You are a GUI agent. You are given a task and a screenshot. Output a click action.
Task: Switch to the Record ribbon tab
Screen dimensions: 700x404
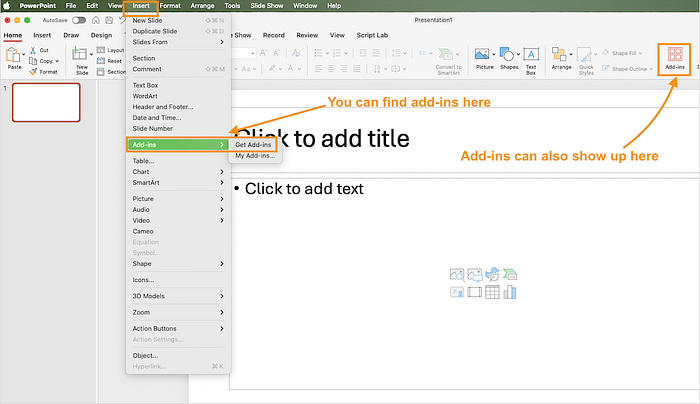[x=274, y=35]
